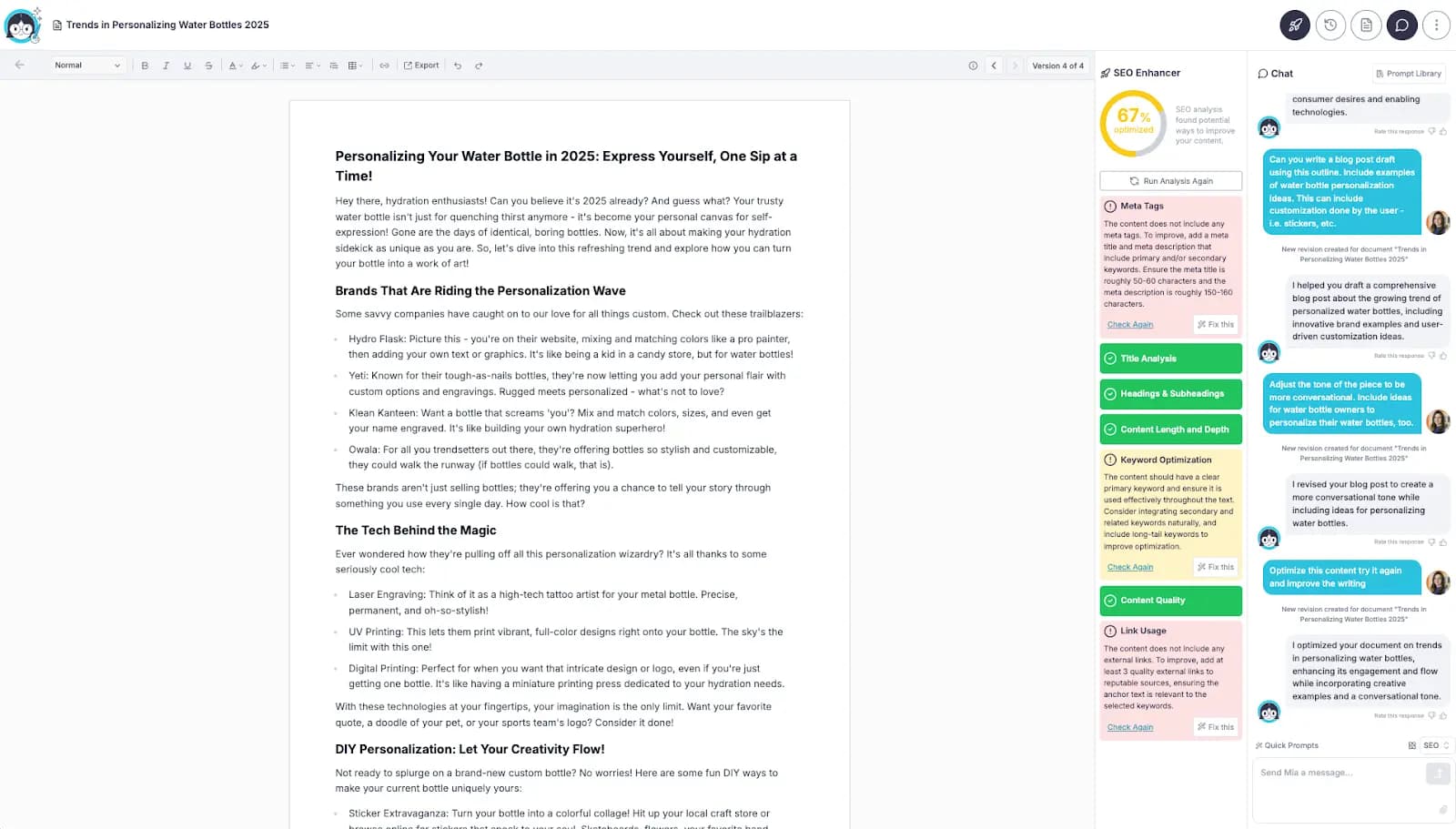This screenshot has width=1456, height=829.
Task: Toggle bold formatting
Action: coord(145,66)
